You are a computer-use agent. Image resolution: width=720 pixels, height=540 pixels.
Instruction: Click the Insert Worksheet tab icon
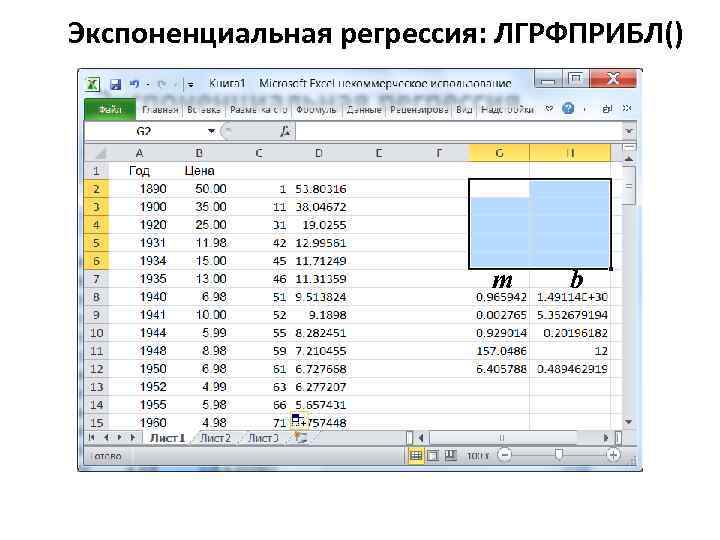click(x=300, y=438)
